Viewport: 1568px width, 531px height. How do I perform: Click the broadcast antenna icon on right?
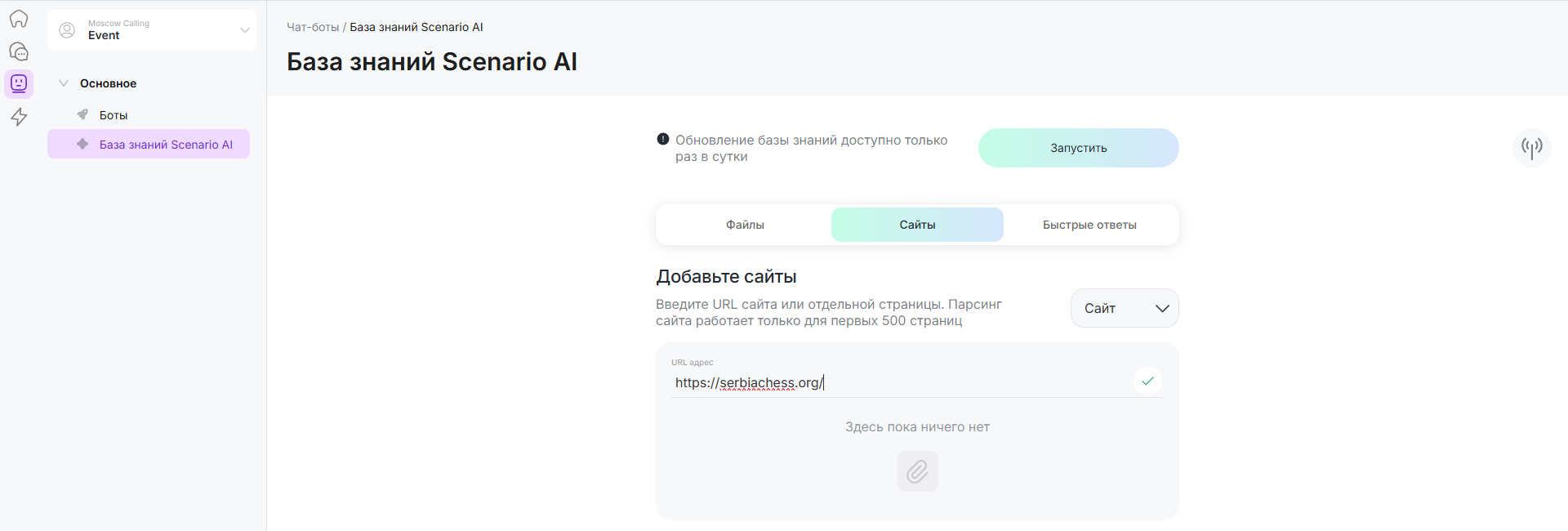[1531, 147]
